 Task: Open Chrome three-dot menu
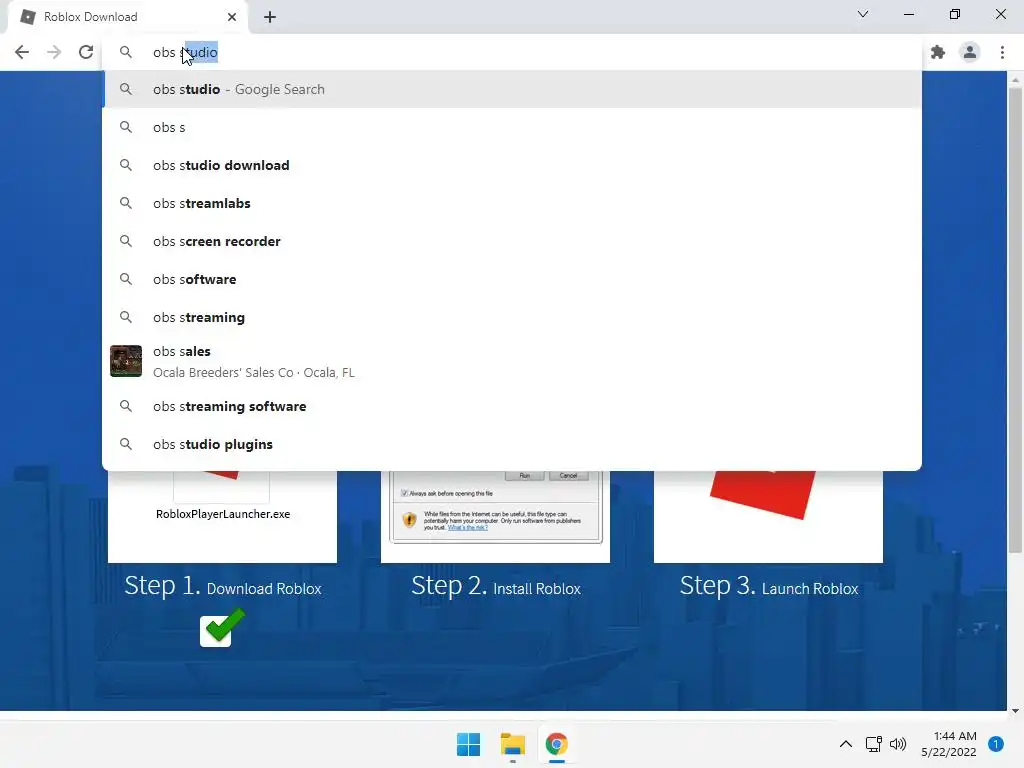pos(1002,52)
